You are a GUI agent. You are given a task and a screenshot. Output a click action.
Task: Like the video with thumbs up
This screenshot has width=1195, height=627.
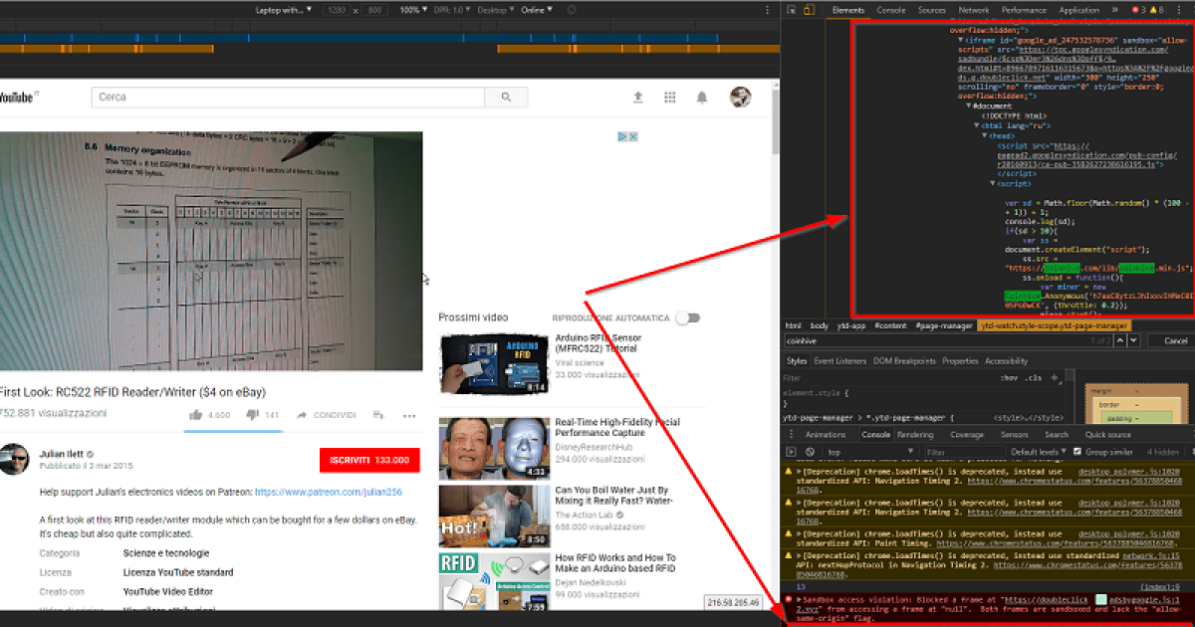(196, 414)
